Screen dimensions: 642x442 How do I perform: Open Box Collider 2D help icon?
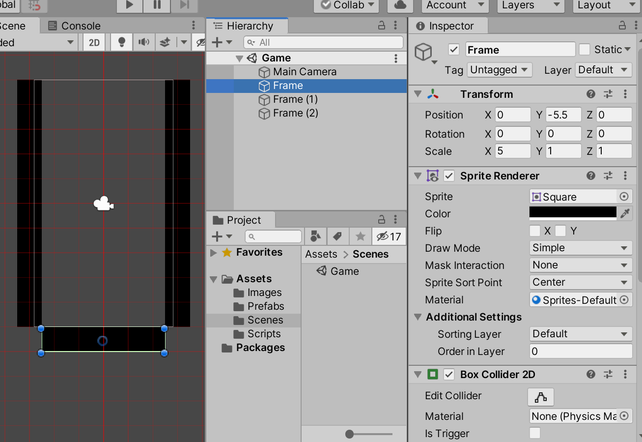[590, 374]
